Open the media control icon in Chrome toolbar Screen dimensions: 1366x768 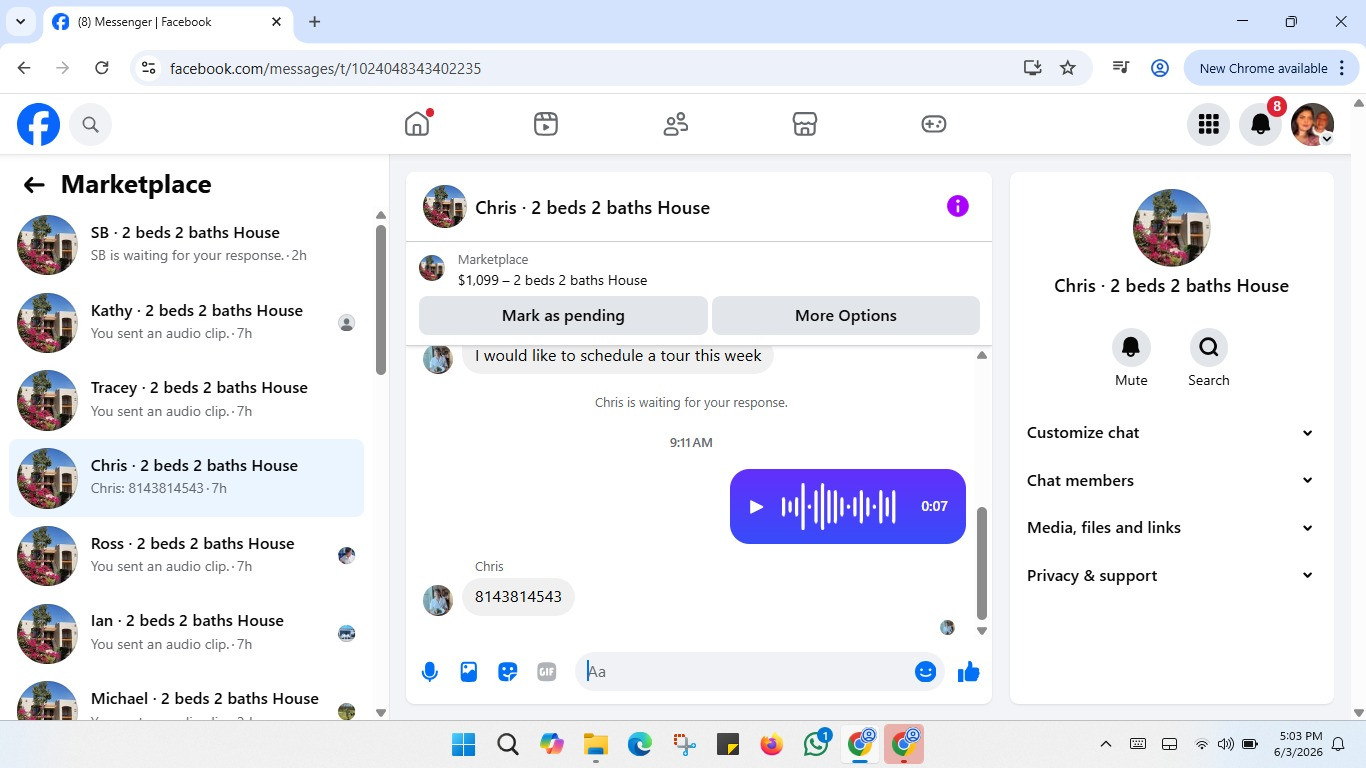tap(1121, 68)
